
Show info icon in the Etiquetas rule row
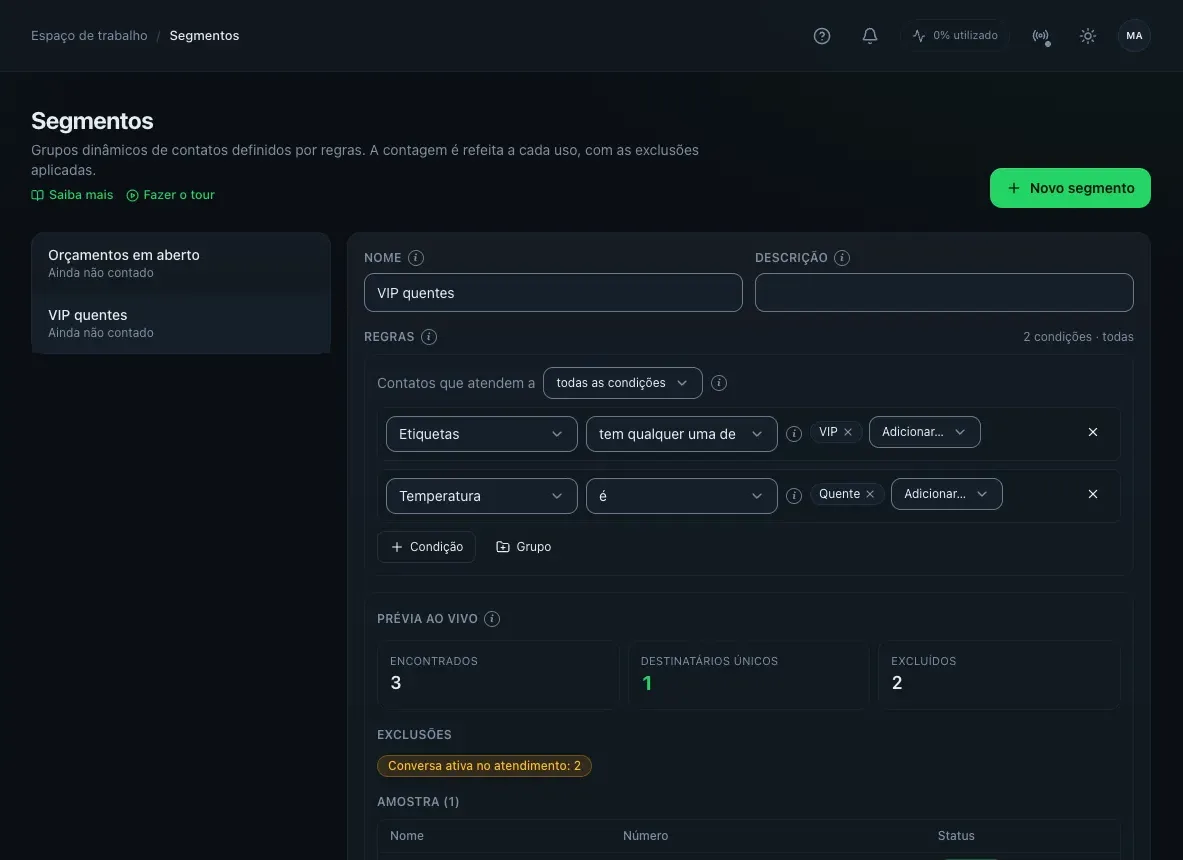click(x=794, y=434)
